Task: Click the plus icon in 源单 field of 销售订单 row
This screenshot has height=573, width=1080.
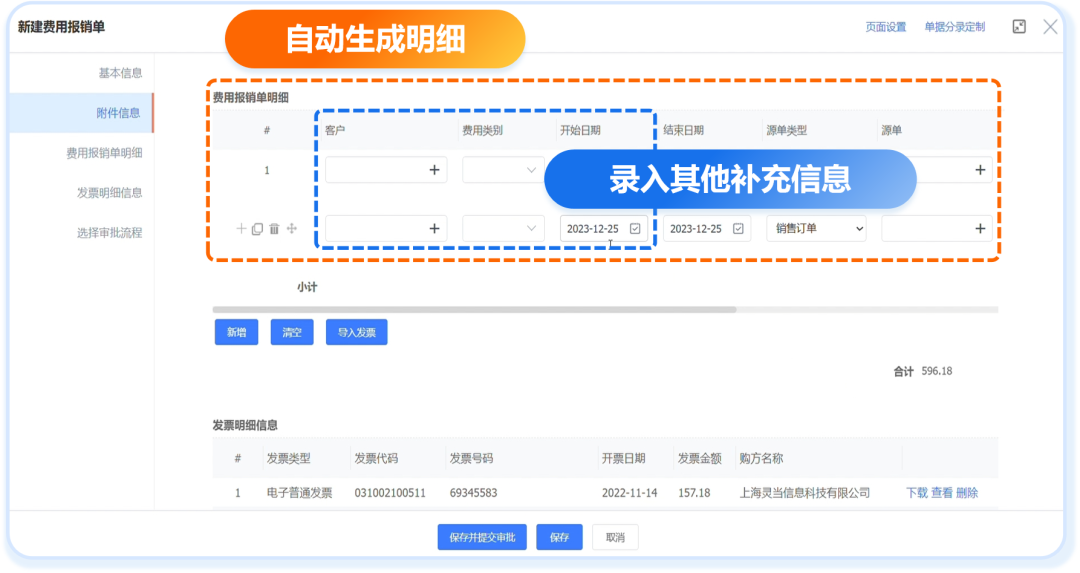Action: pos(979,229)
